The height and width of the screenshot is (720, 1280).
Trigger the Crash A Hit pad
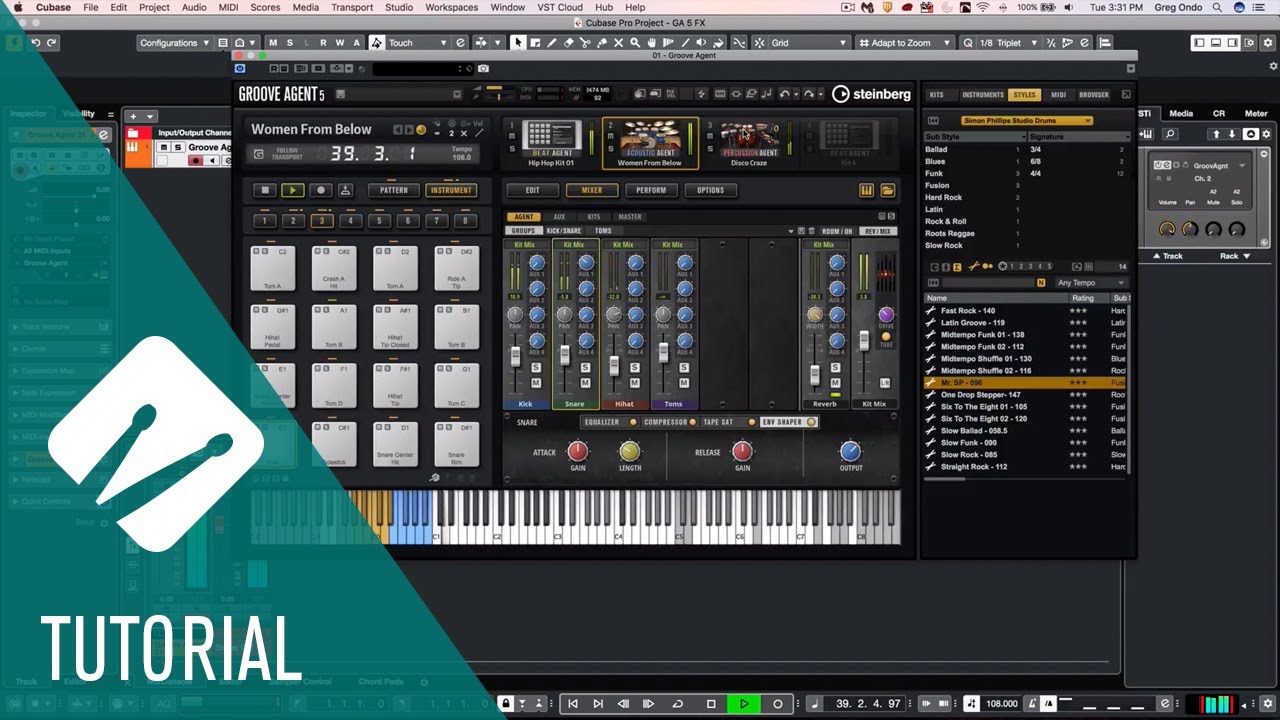(x=334, y=269)
